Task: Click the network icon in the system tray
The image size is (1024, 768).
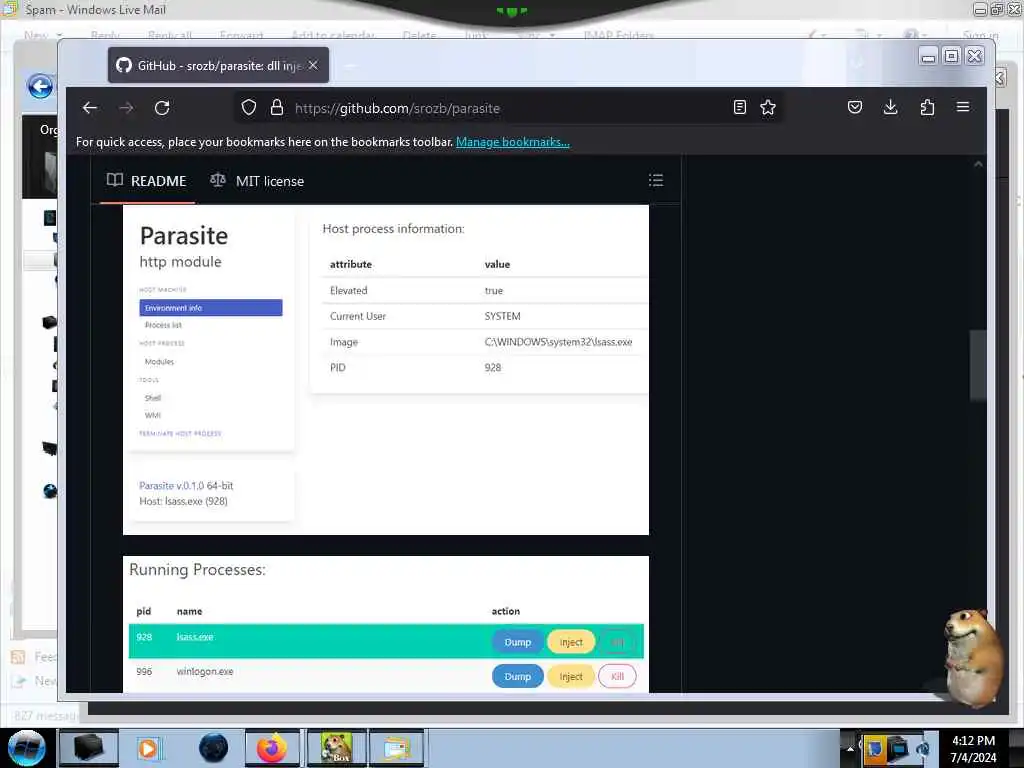Action: (898, 749)
